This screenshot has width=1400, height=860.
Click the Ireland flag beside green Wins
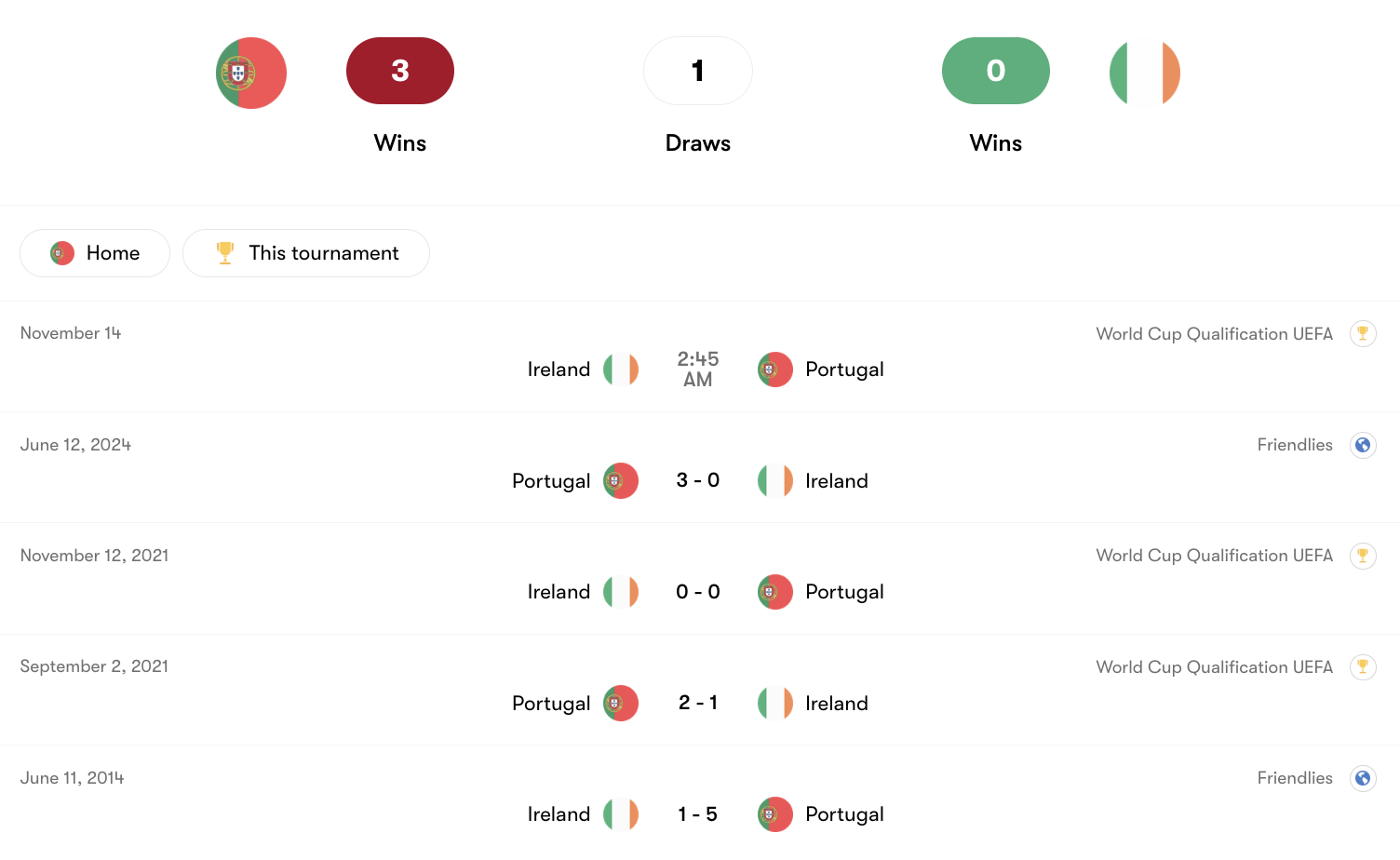[x=1144, y=73]
